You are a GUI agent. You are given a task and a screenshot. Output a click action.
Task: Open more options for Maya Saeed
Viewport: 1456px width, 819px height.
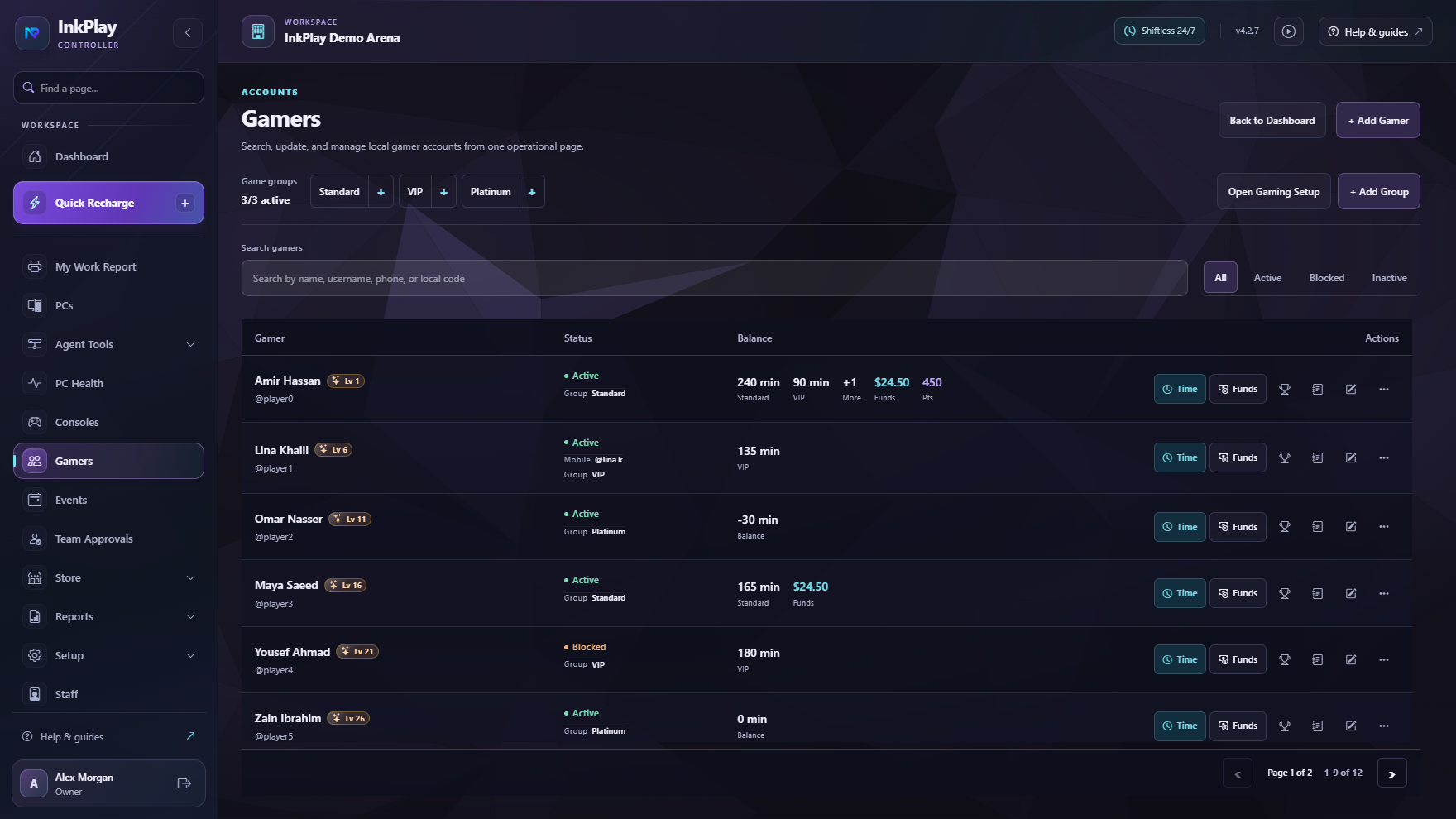point(1384,593)
